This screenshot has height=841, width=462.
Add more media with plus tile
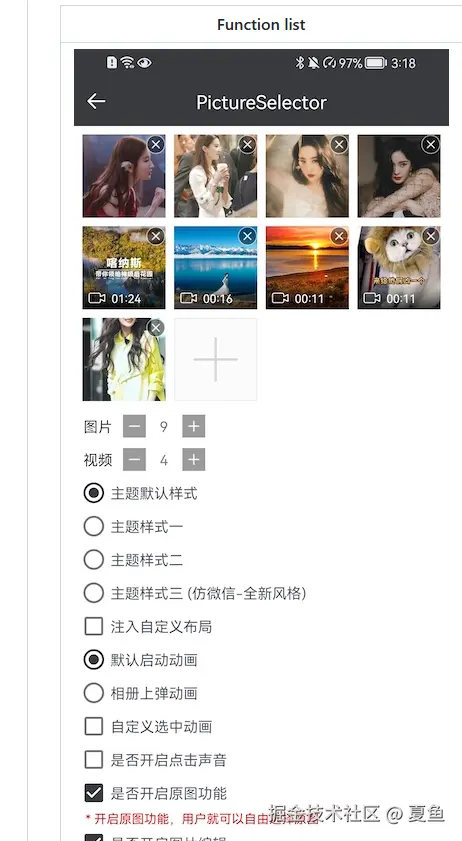216,359
